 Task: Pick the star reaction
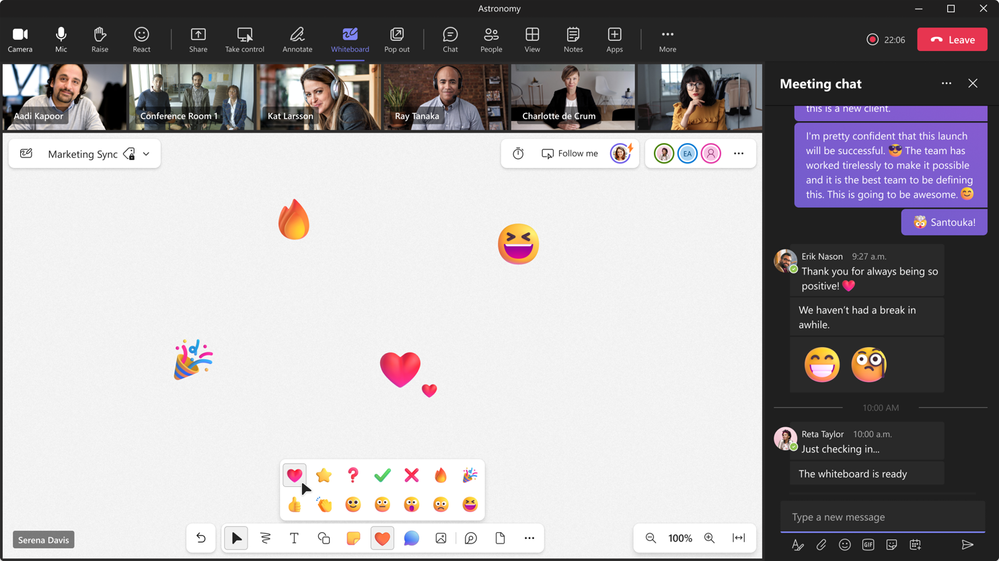click(324, 475)
